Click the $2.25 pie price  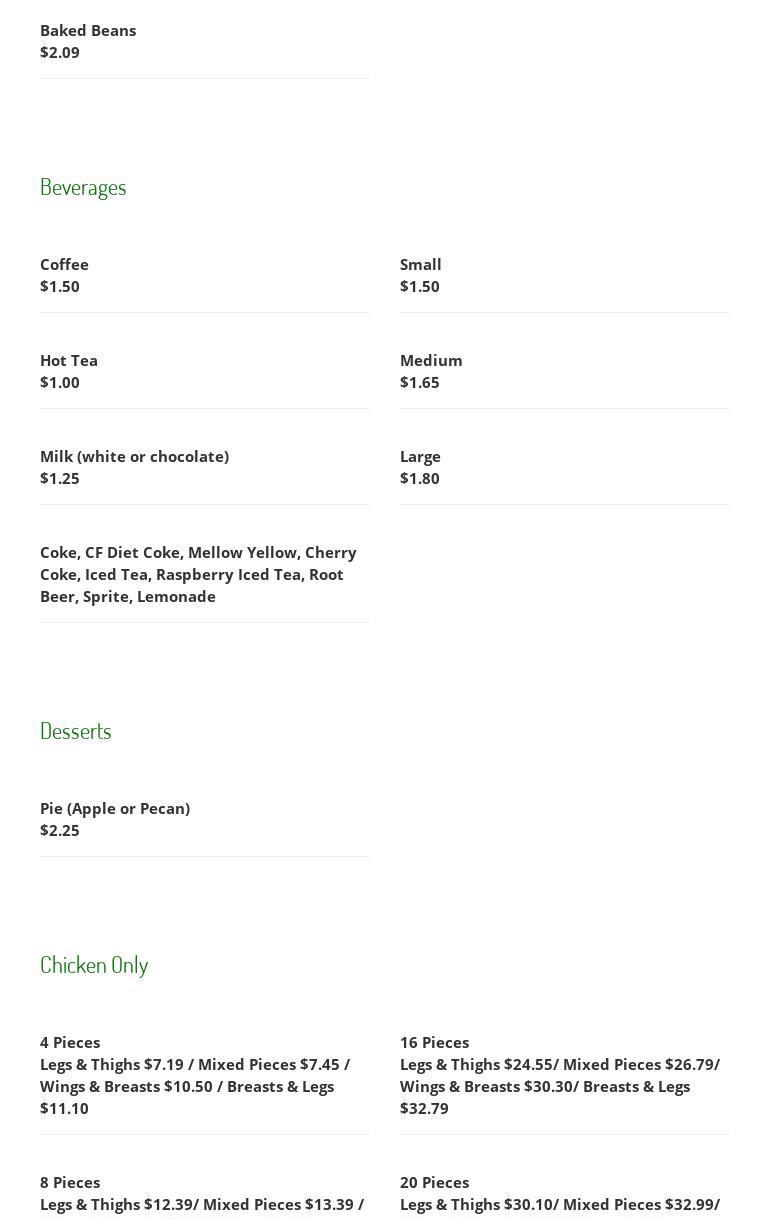[x=60, y=831]
